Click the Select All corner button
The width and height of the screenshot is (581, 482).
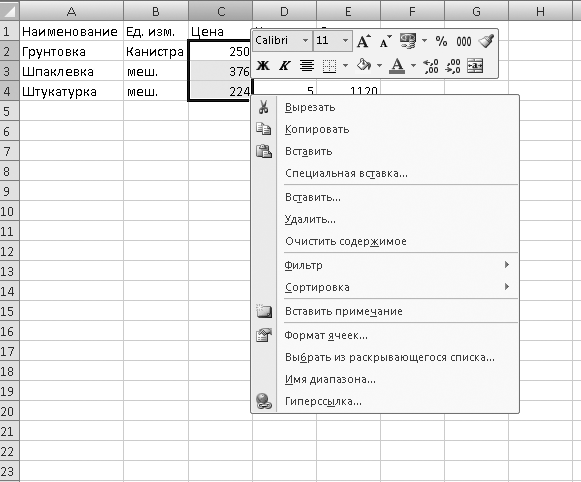(9, 11)
